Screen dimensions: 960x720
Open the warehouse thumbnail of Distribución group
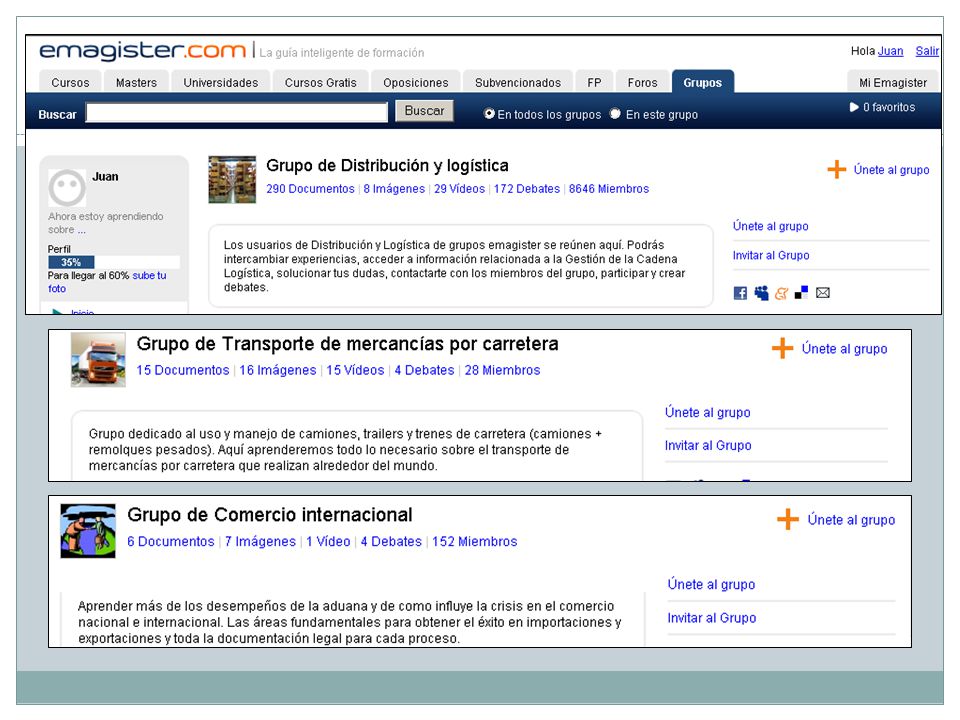coord(232,179)
